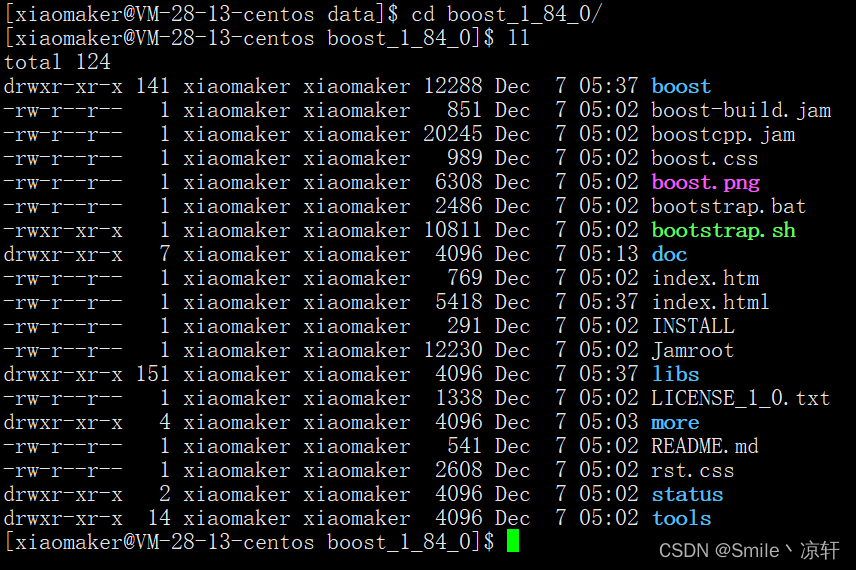Select the blue 'status' directory name
856x570 pixels.
coord(687,495)
